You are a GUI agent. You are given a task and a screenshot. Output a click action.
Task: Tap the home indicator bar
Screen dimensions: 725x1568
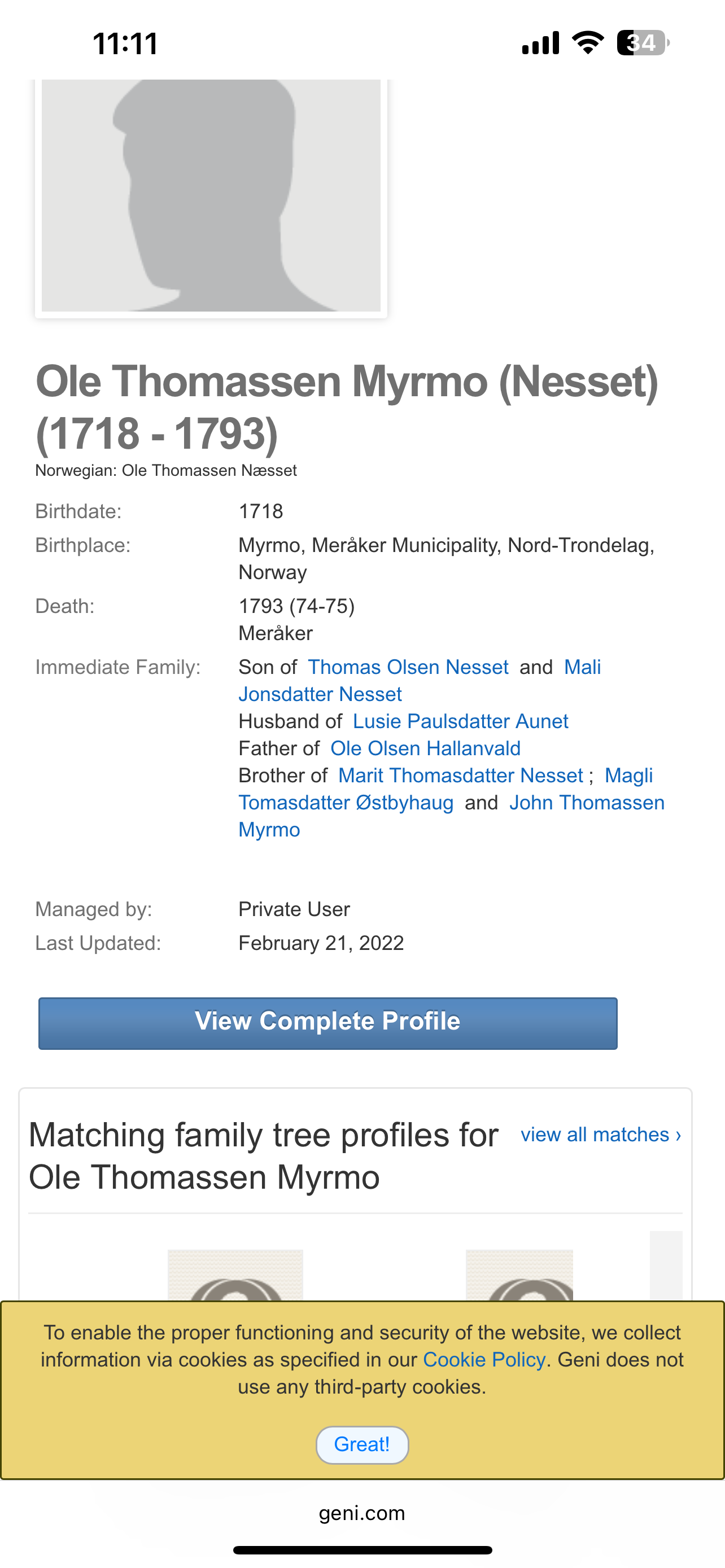[362, 1550]
